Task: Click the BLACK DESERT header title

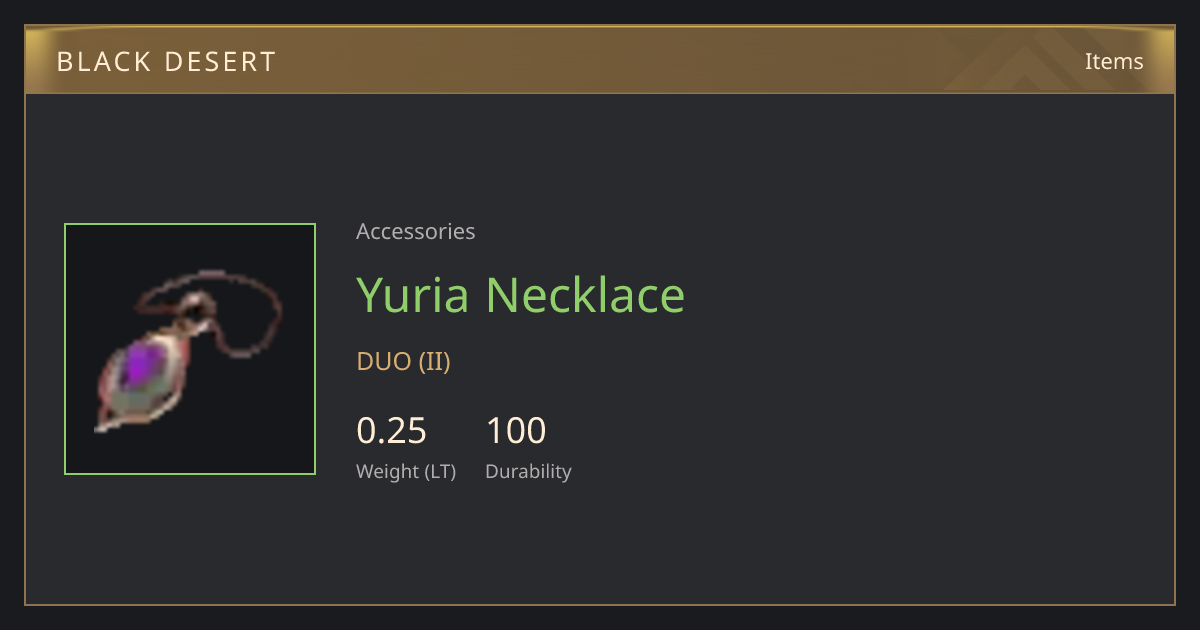Action: [x=166, y=62]
